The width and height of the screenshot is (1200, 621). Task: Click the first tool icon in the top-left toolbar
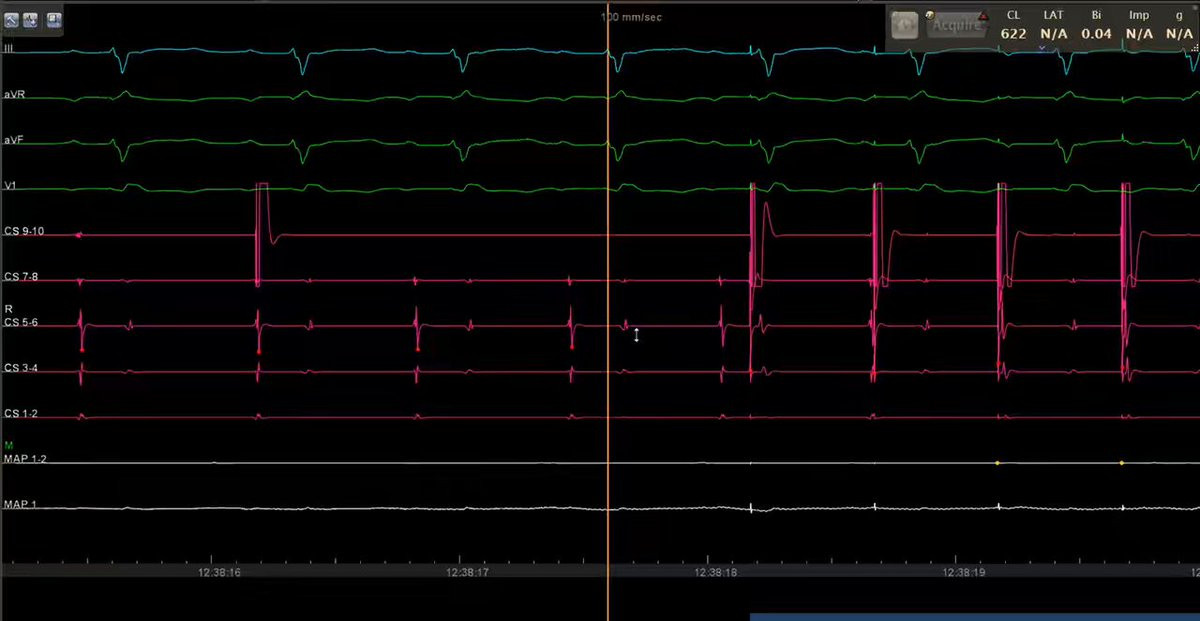tap(11, 19)
